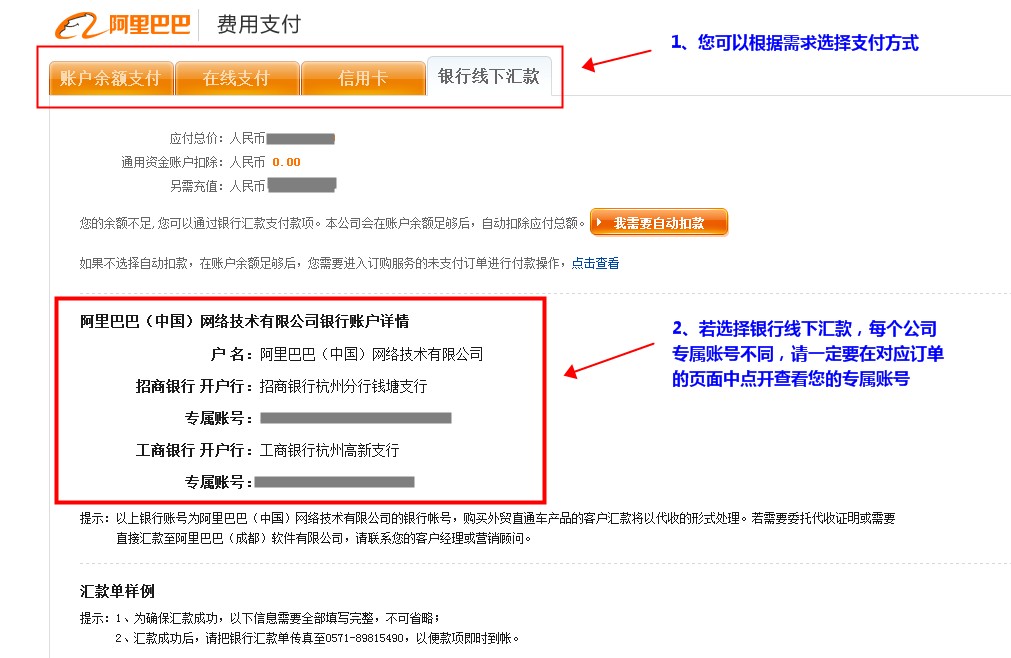The height and width of the screenshot is (658, 1011).
Task: Select 通用资金账户扣除 label
Action: (x=172, y=162)
